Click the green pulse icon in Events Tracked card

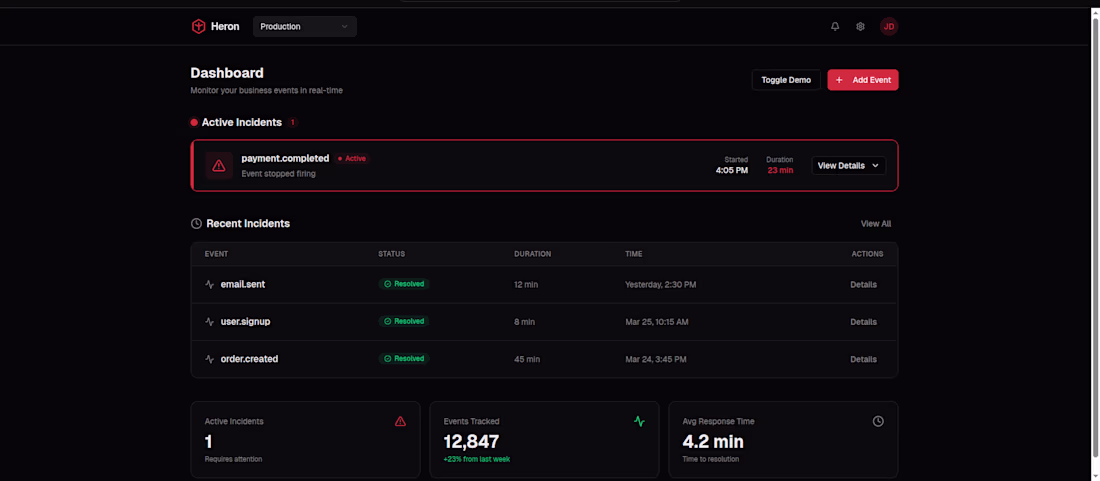tap(639, 421)
